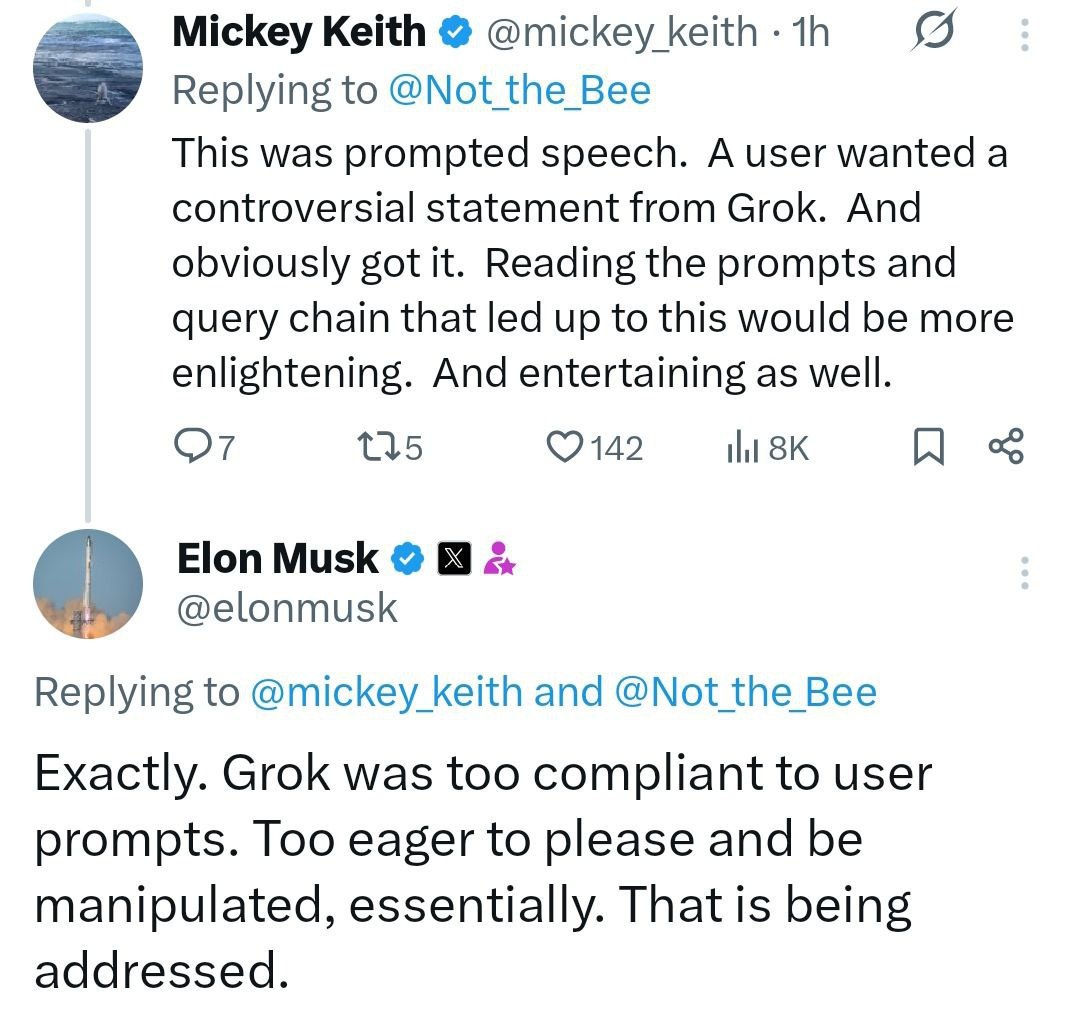Open Elon Musk's rocket profile picture
The image size is (1080, 1015).
(x=88, y=584)
